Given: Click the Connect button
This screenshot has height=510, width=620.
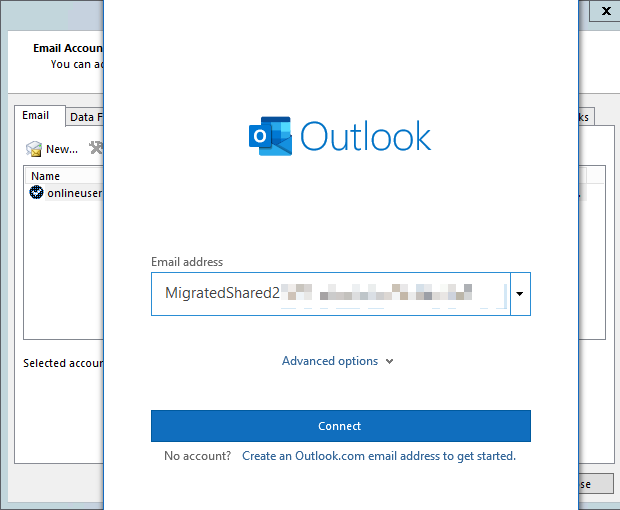Looking at the screenshot, I should pos(340,426).
